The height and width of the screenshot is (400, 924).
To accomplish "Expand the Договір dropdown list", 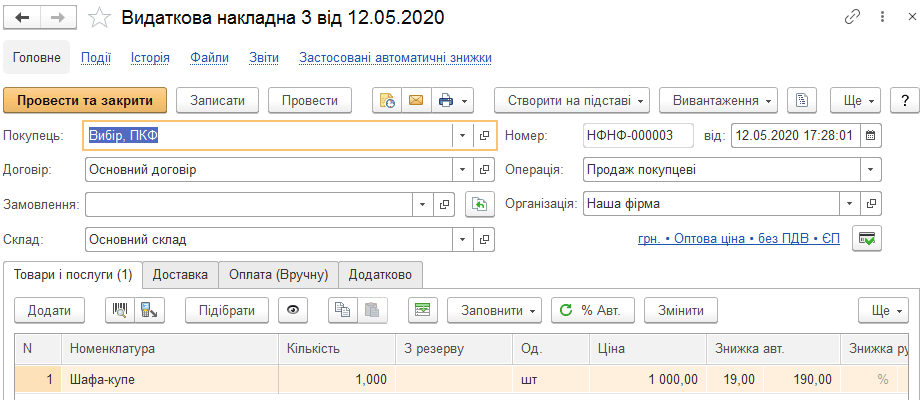I will point(463,170).
